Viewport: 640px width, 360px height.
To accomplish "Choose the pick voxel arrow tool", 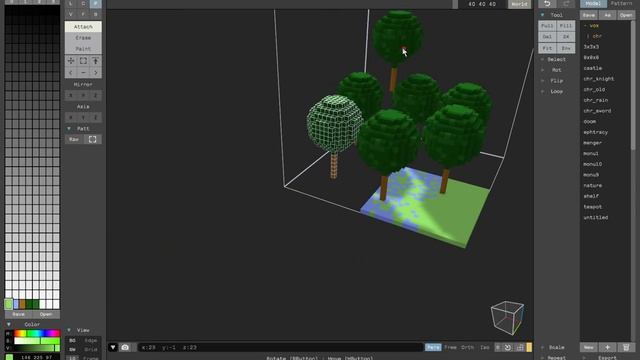I will 96,61.
